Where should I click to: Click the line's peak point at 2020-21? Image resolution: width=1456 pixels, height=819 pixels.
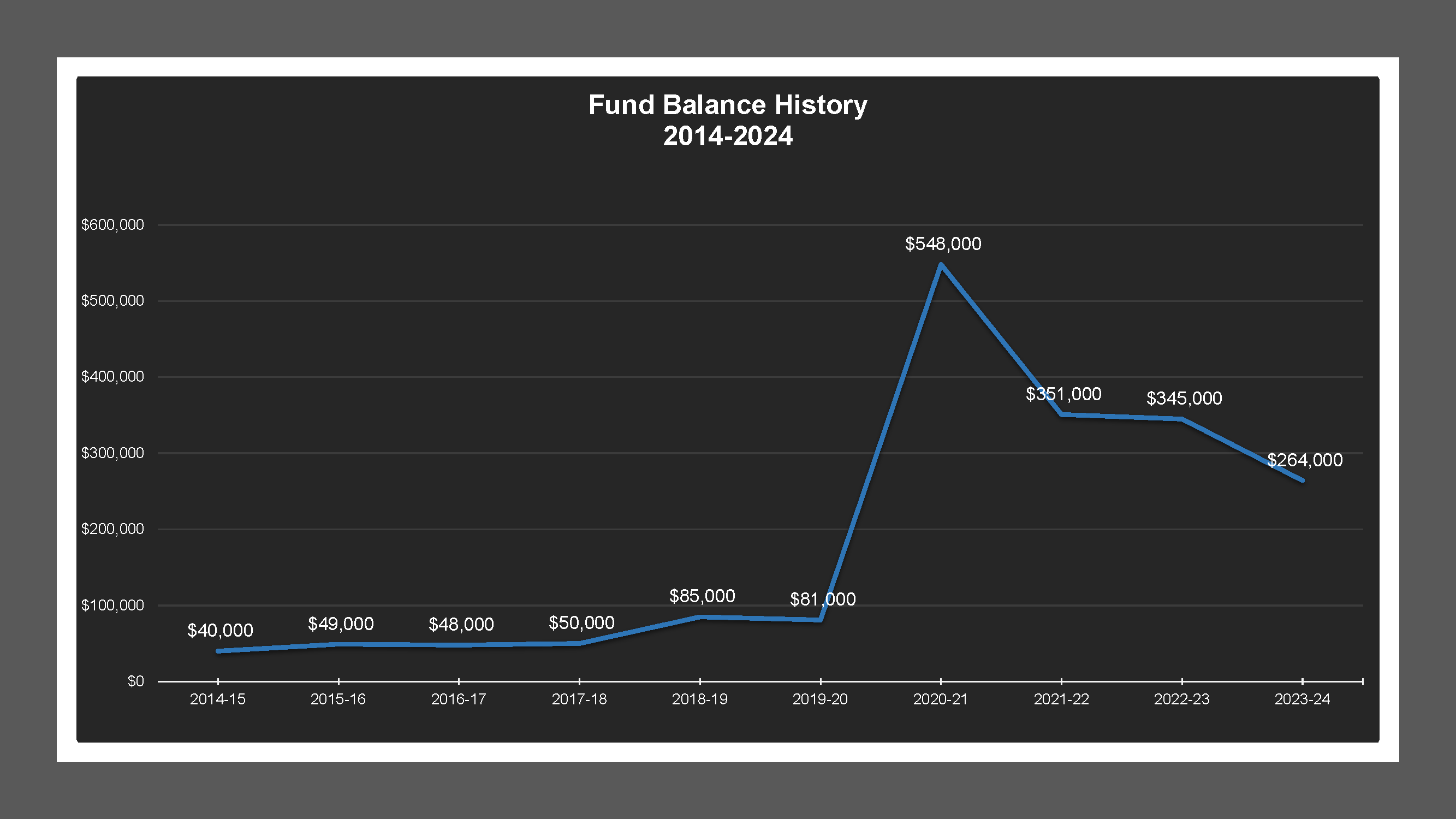click(x=941, y=264)
